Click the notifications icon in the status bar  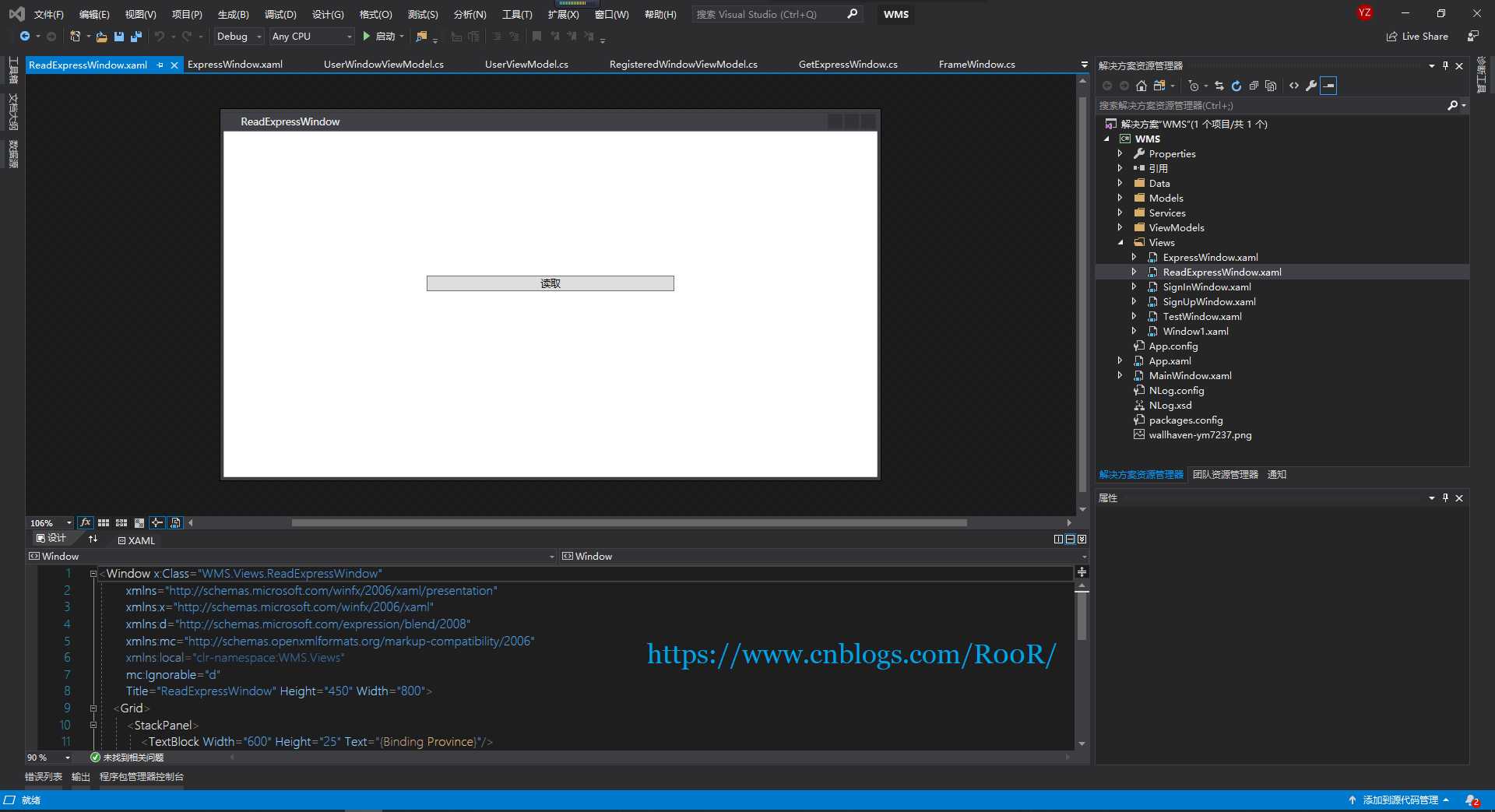pyautogui.click(x=1472, y=800)
